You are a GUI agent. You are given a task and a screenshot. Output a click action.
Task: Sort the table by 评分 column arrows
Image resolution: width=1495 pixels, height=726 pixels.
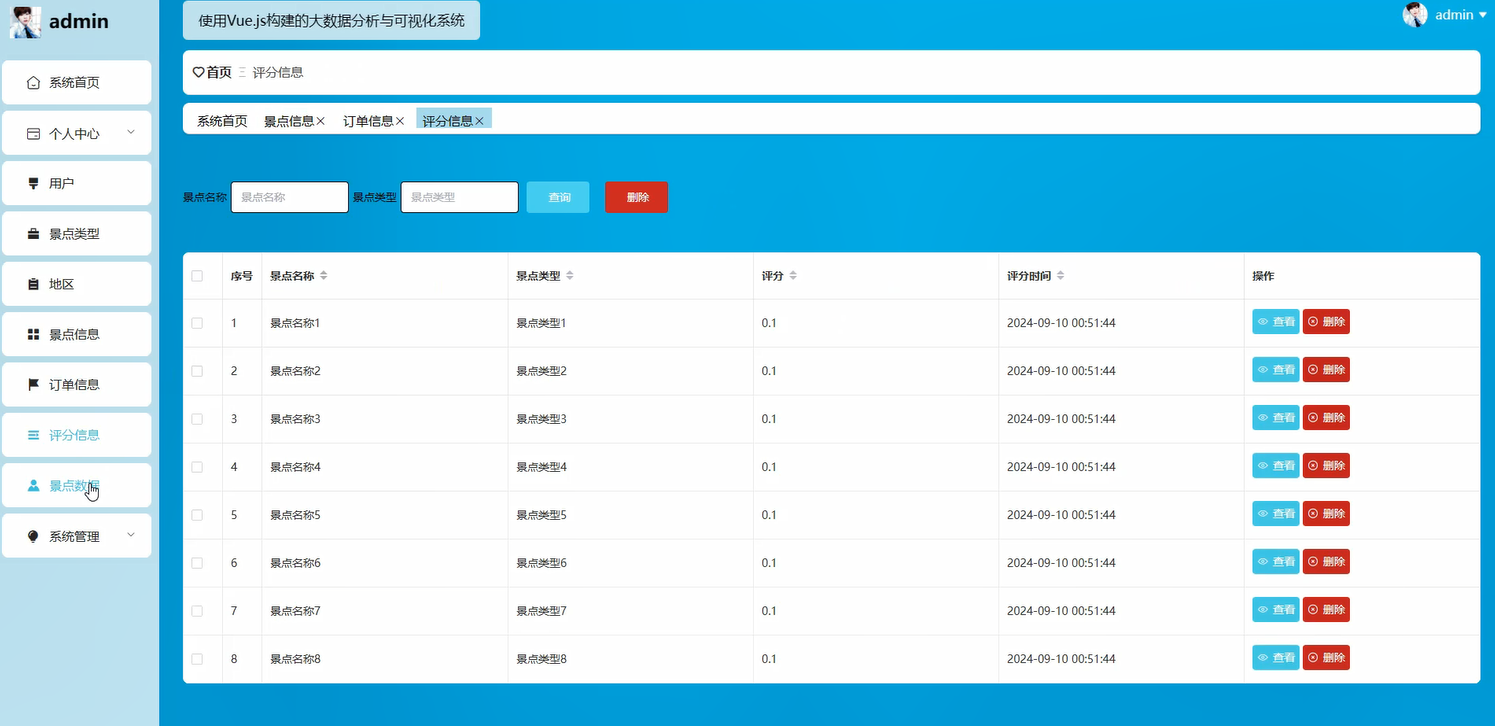(x=792, y=276)
